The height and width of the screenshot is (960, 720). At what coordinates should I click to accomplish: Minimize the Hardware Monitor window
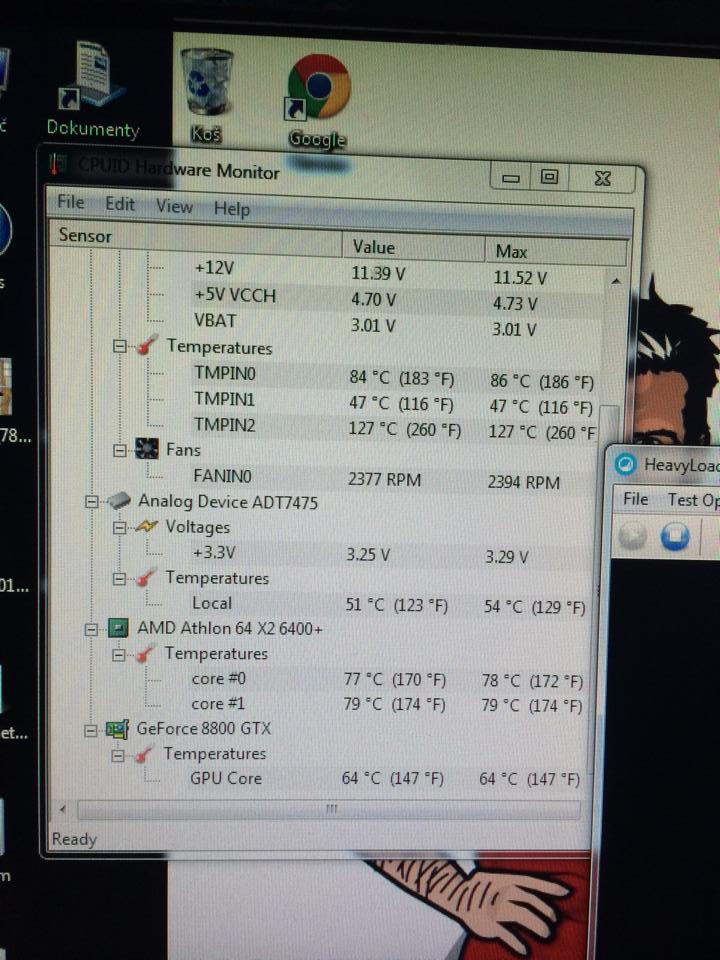(x=511, y=178)
